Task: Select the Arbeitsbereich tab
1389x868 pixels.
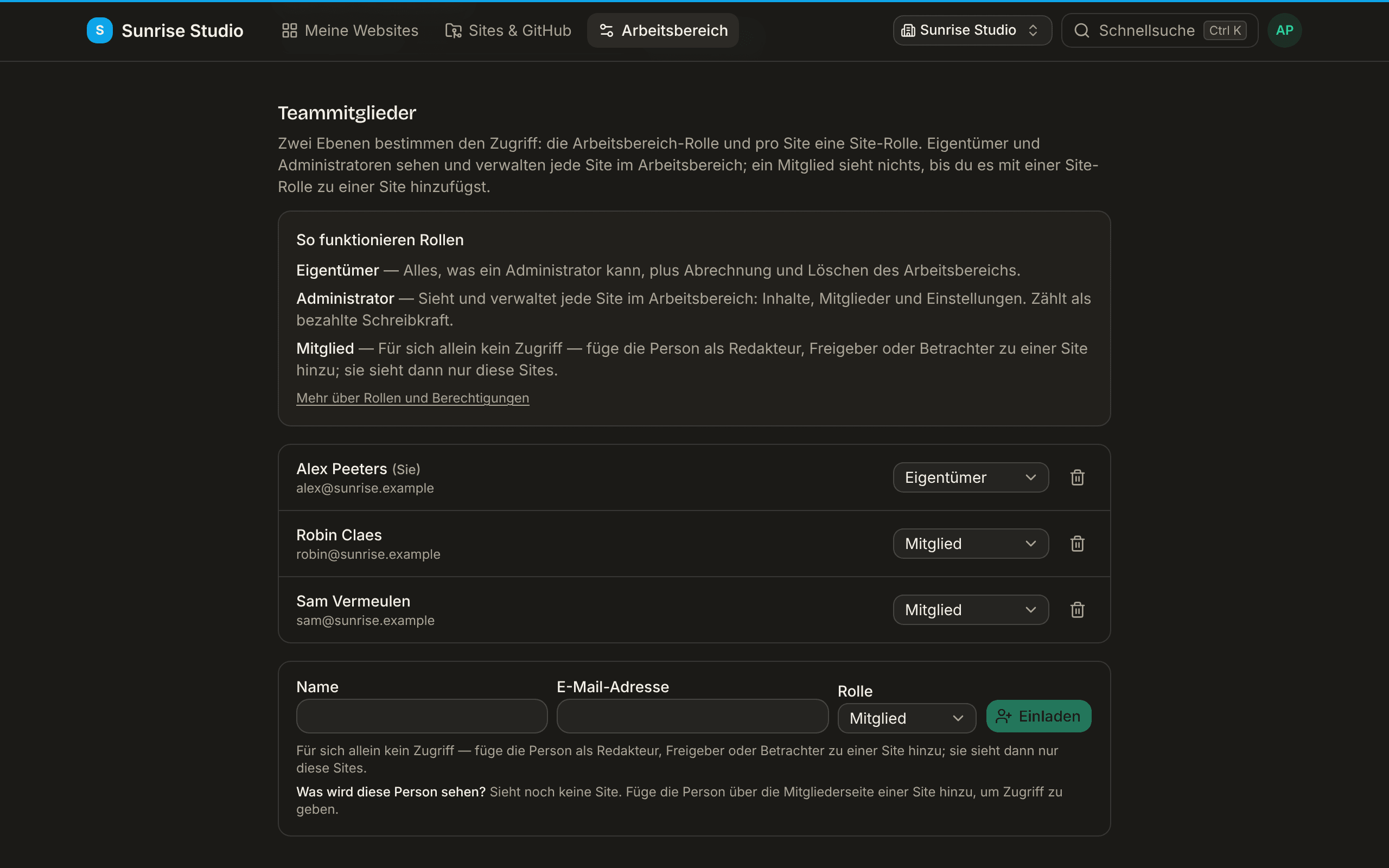Action: coord(663,30)
